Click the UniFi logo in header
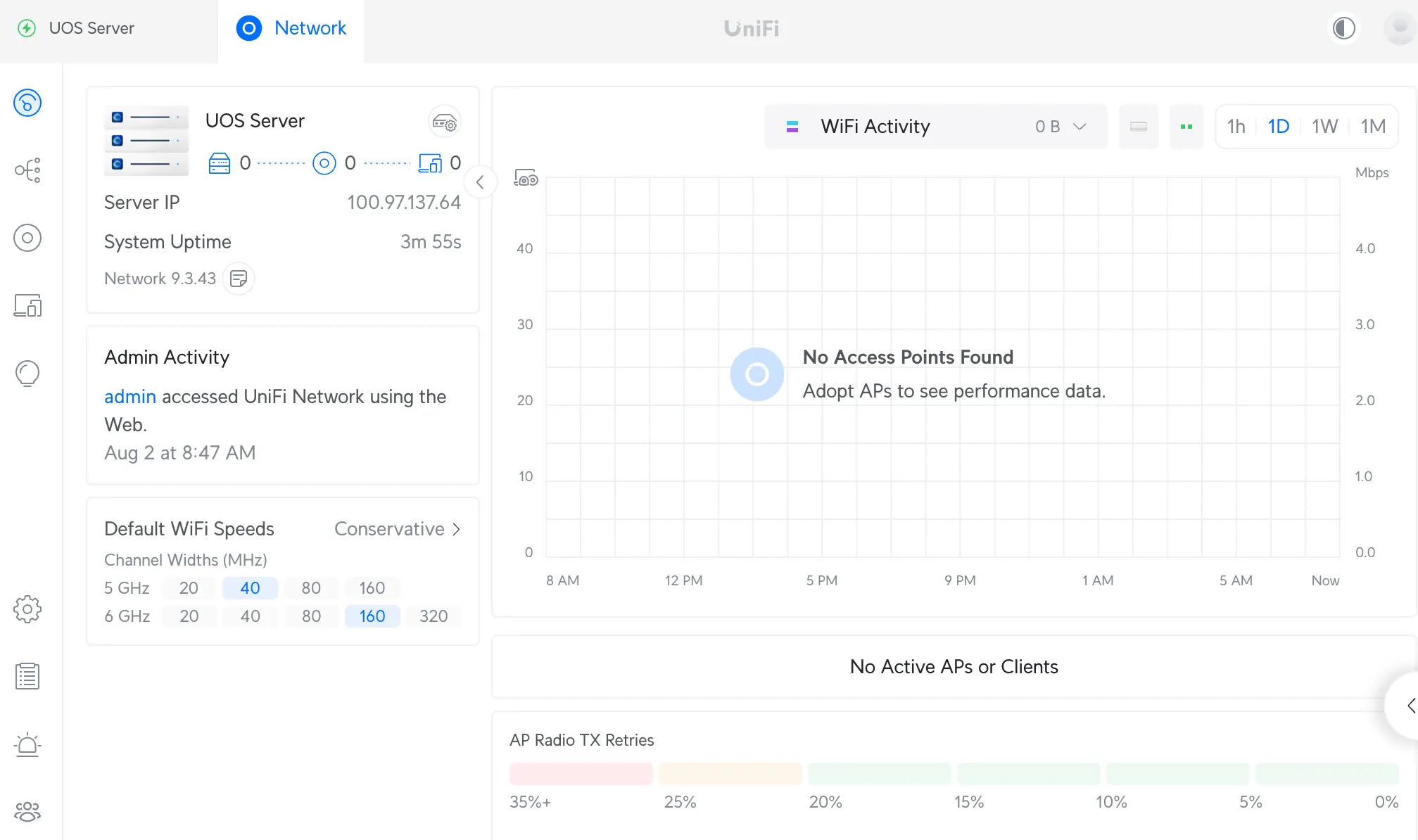 pos(752,29)
